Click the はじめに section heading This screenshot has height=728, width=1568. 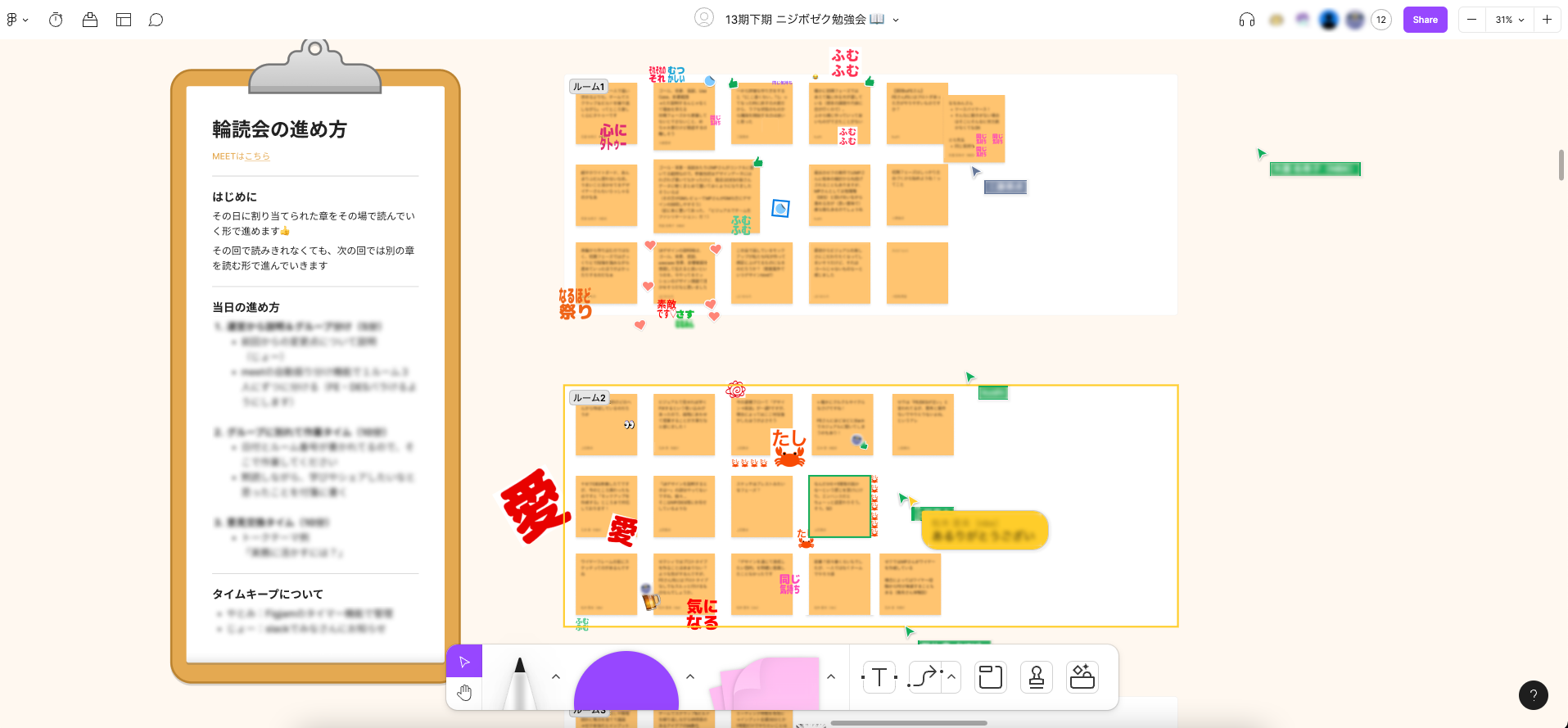tap(234, 197)
